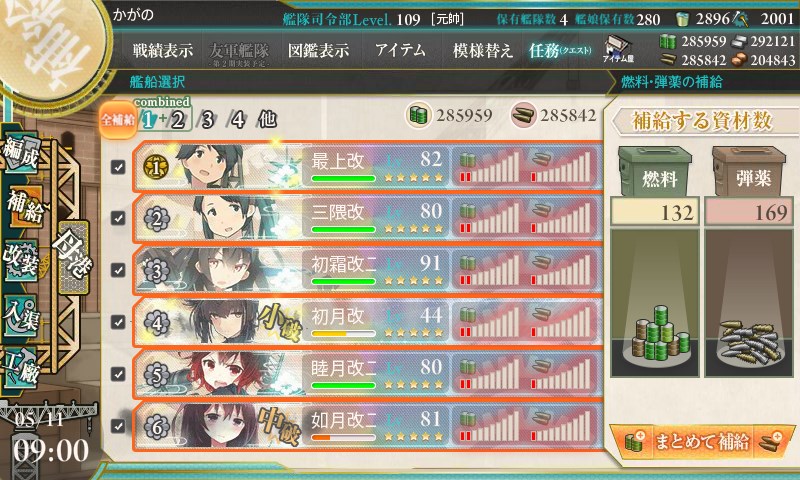
Task: Open the アイテム屋 item shop icon
Action: 618,49
